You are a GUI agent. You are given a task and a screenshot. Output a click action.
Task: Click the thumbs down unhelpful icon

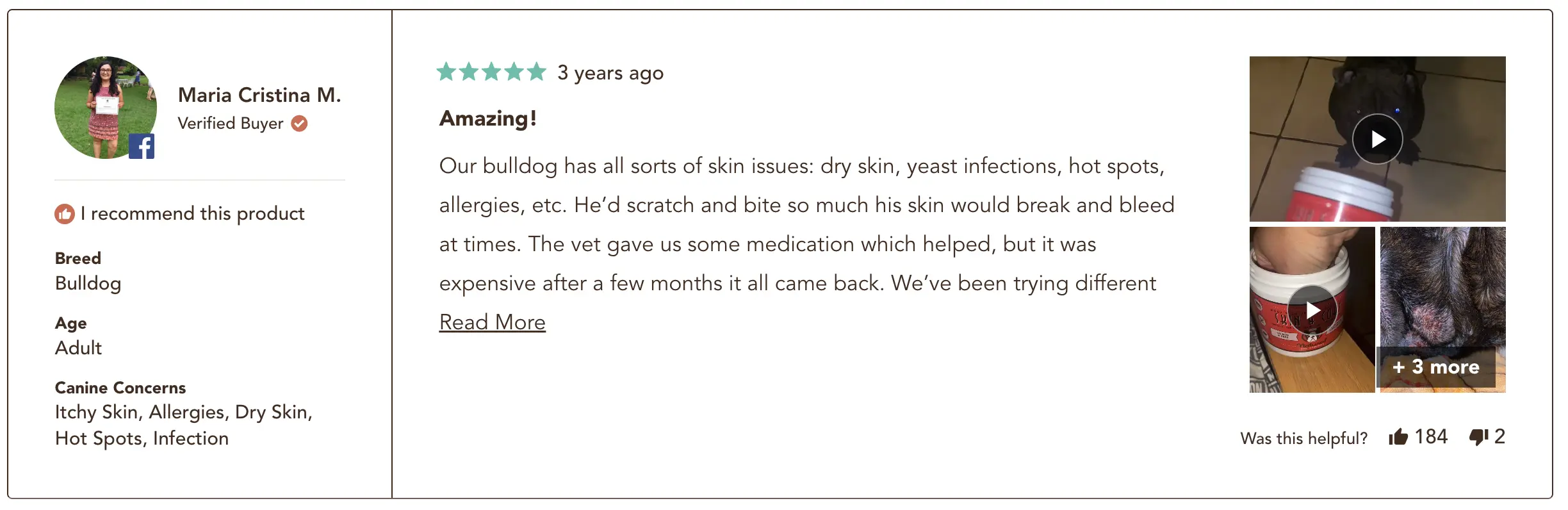1479,437
